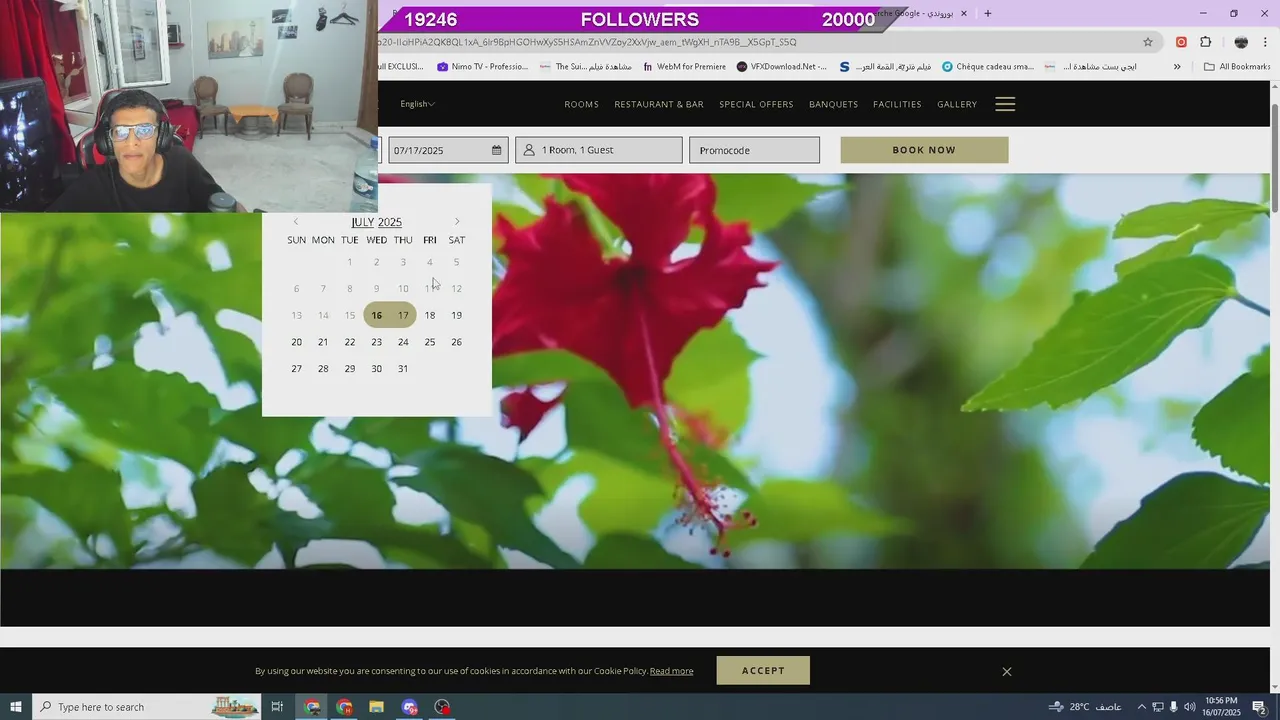Click the Promocode input field
1280x720 pixels.
[754, 150]
